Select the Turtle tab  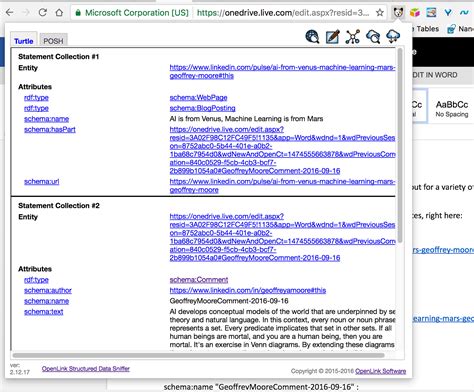24,41
